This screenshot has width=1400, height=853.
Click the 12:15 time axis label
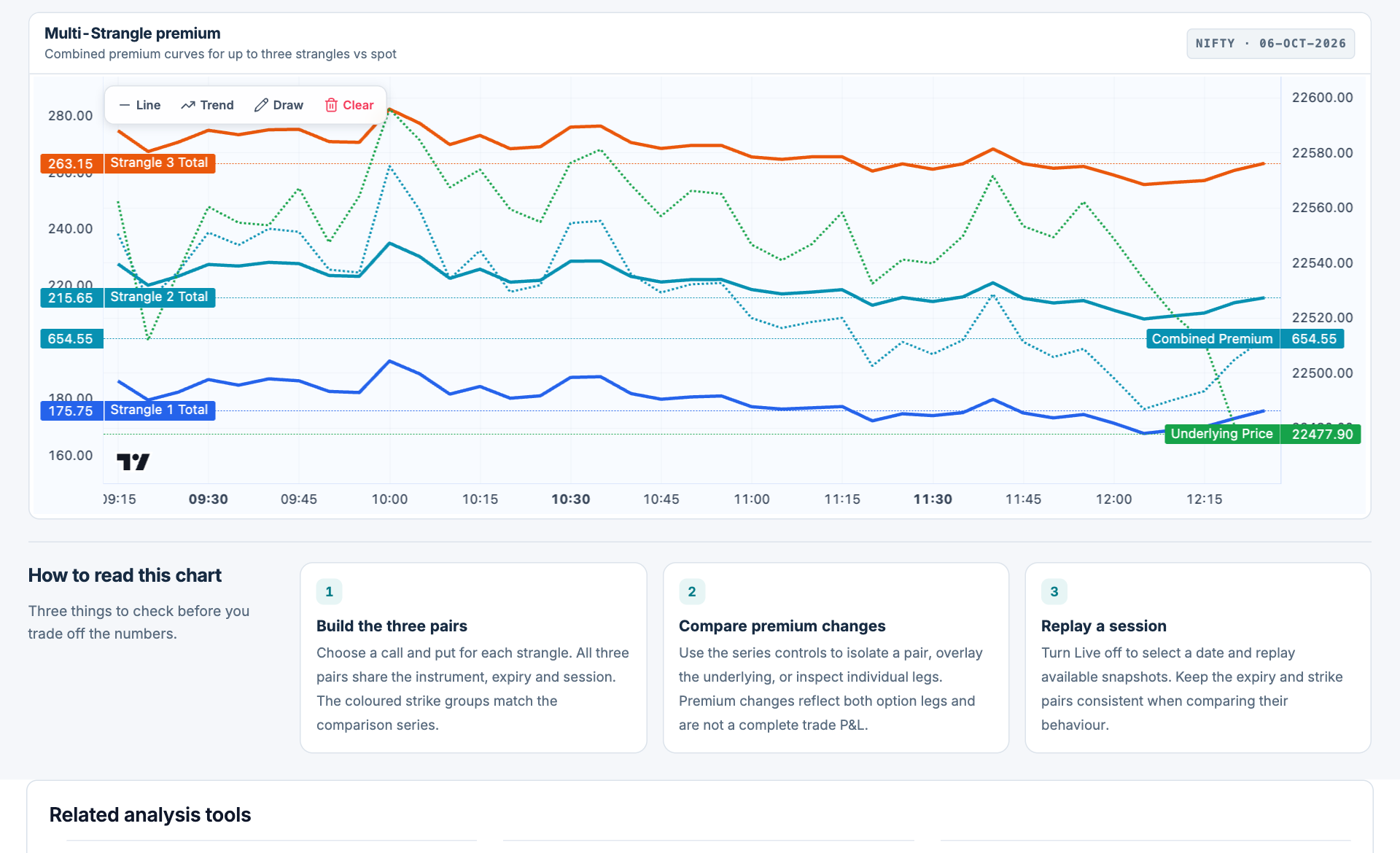point(1204,499)
